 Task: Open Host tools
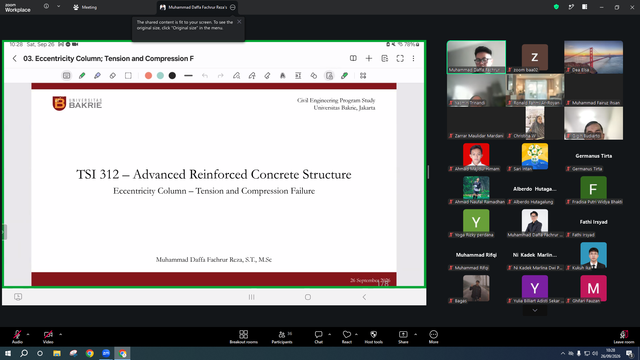tap(373, 337)
